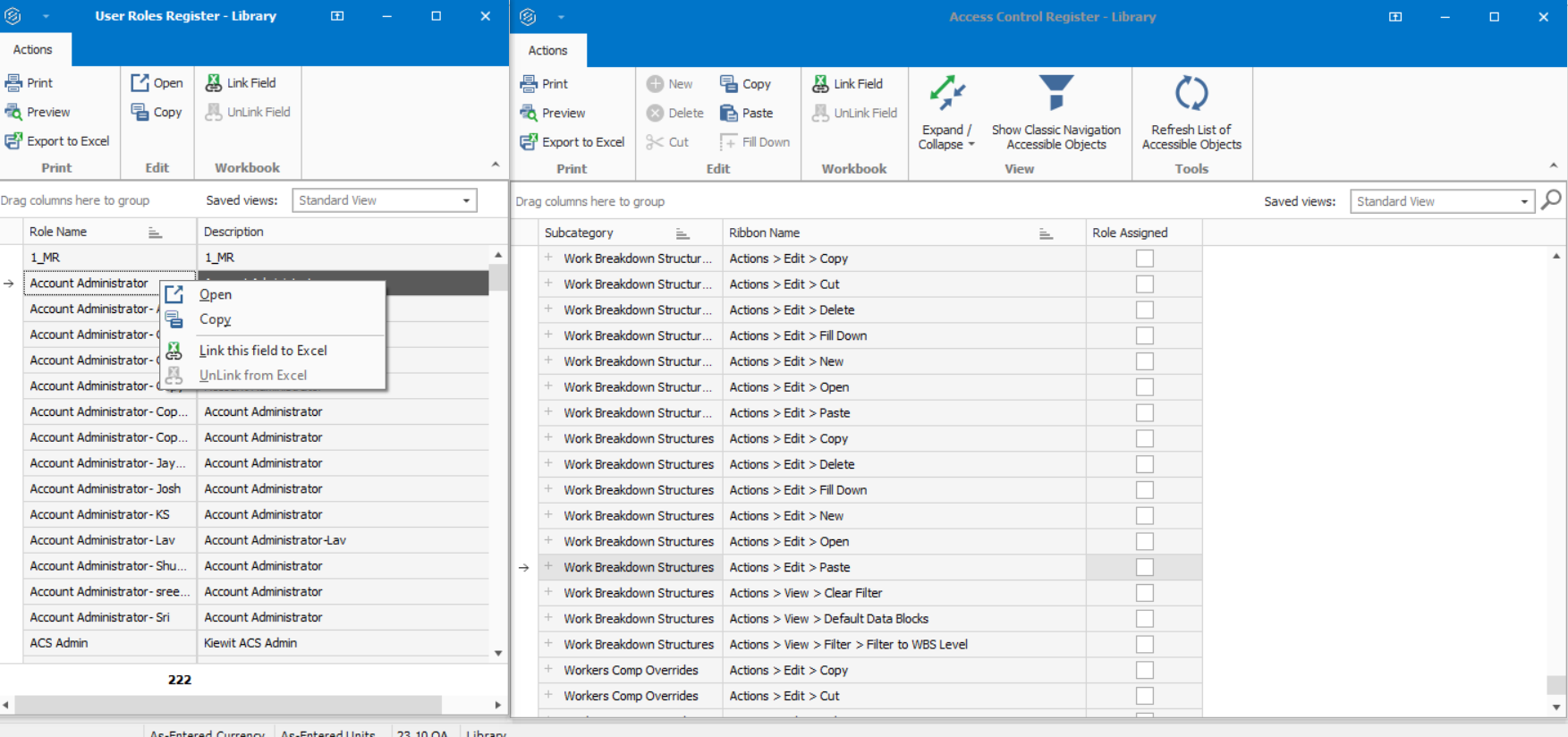This screenshot has height=737, width=1568.
Task: Click Show Classic Navigation Accessible Objects
Action: point(1055,114)
